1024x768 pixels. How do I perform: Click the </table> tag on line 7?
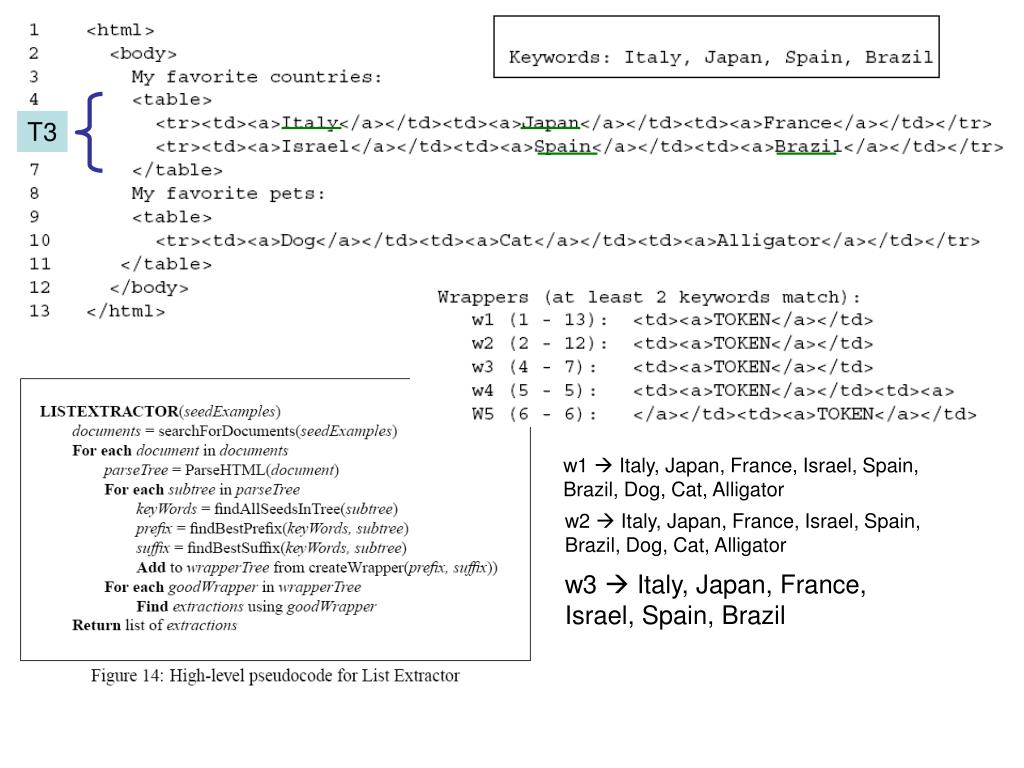pos(177,170)
